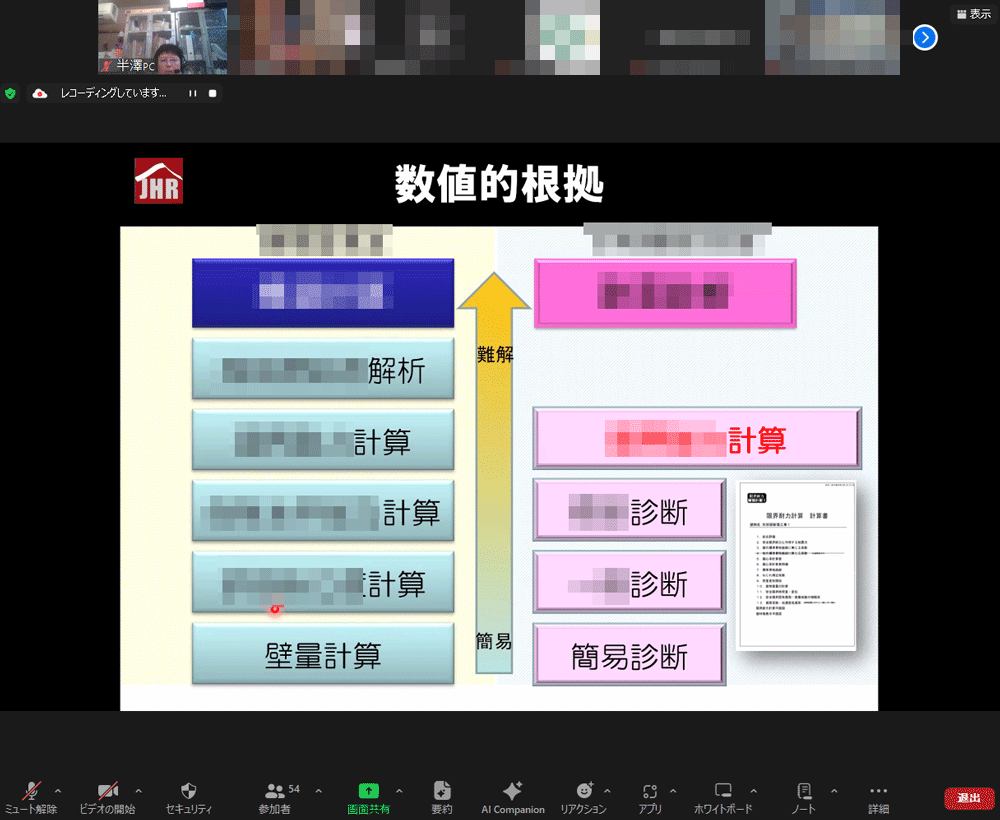Pause the recording
1000x820 pixels.
pos(192,93)
